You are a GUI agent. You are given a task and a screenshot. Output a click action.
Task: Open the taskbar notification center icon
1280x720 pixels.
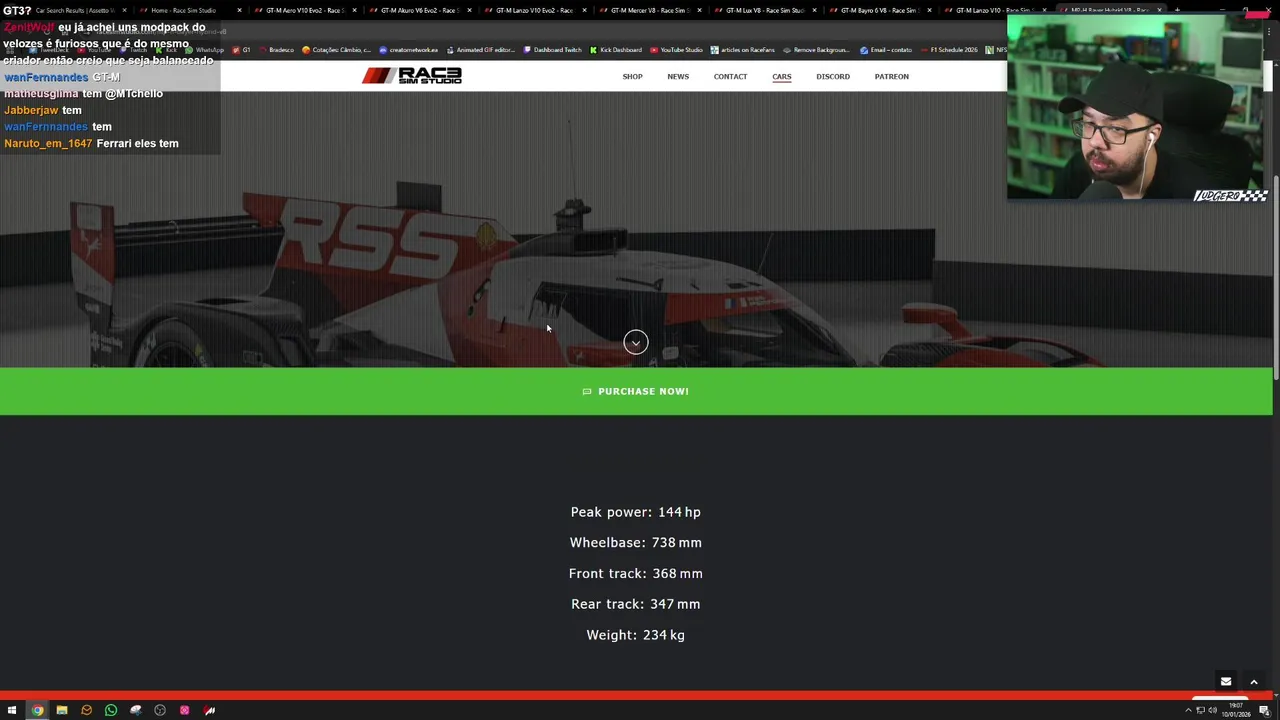[1264, 710]
